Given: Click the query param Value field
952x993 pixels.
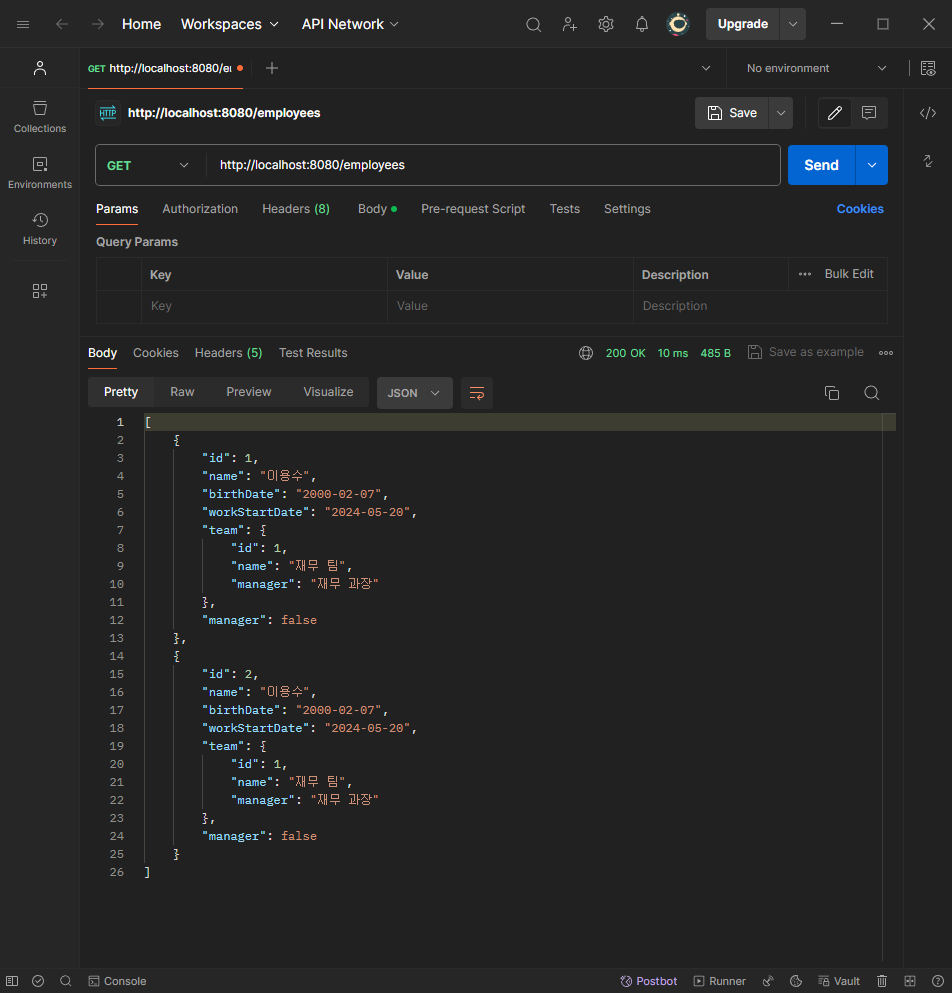Looking at the screenshot, I should [510, 306].
